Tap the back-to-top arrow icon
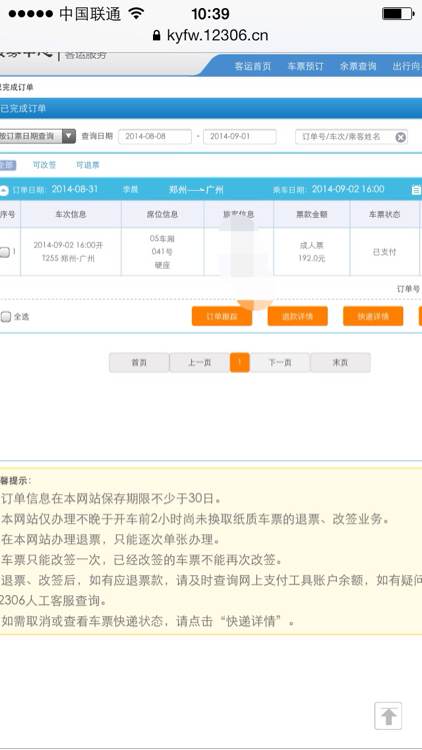The image size is (422, 750). click(388, 716)
